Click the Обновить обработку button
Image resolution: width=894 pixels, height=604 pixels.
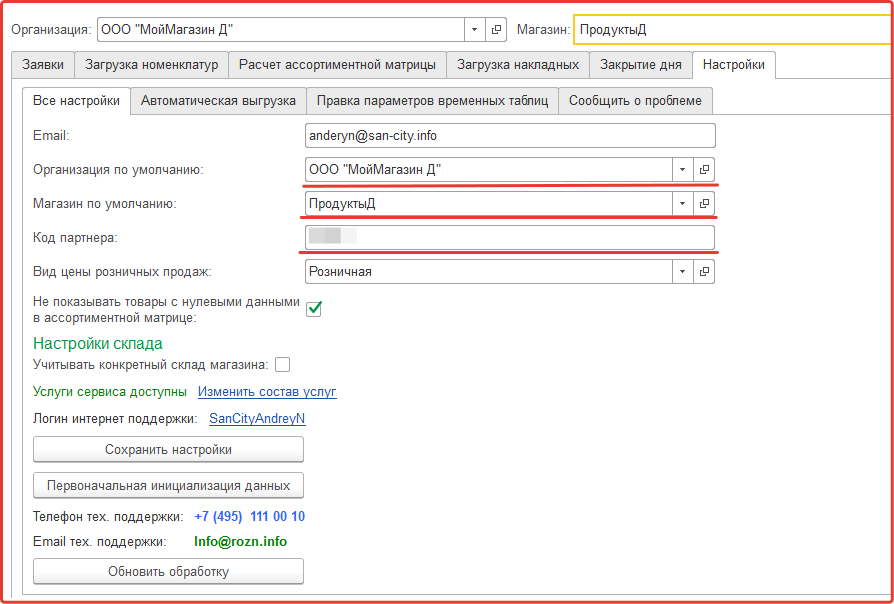click(x=168, y=571)
